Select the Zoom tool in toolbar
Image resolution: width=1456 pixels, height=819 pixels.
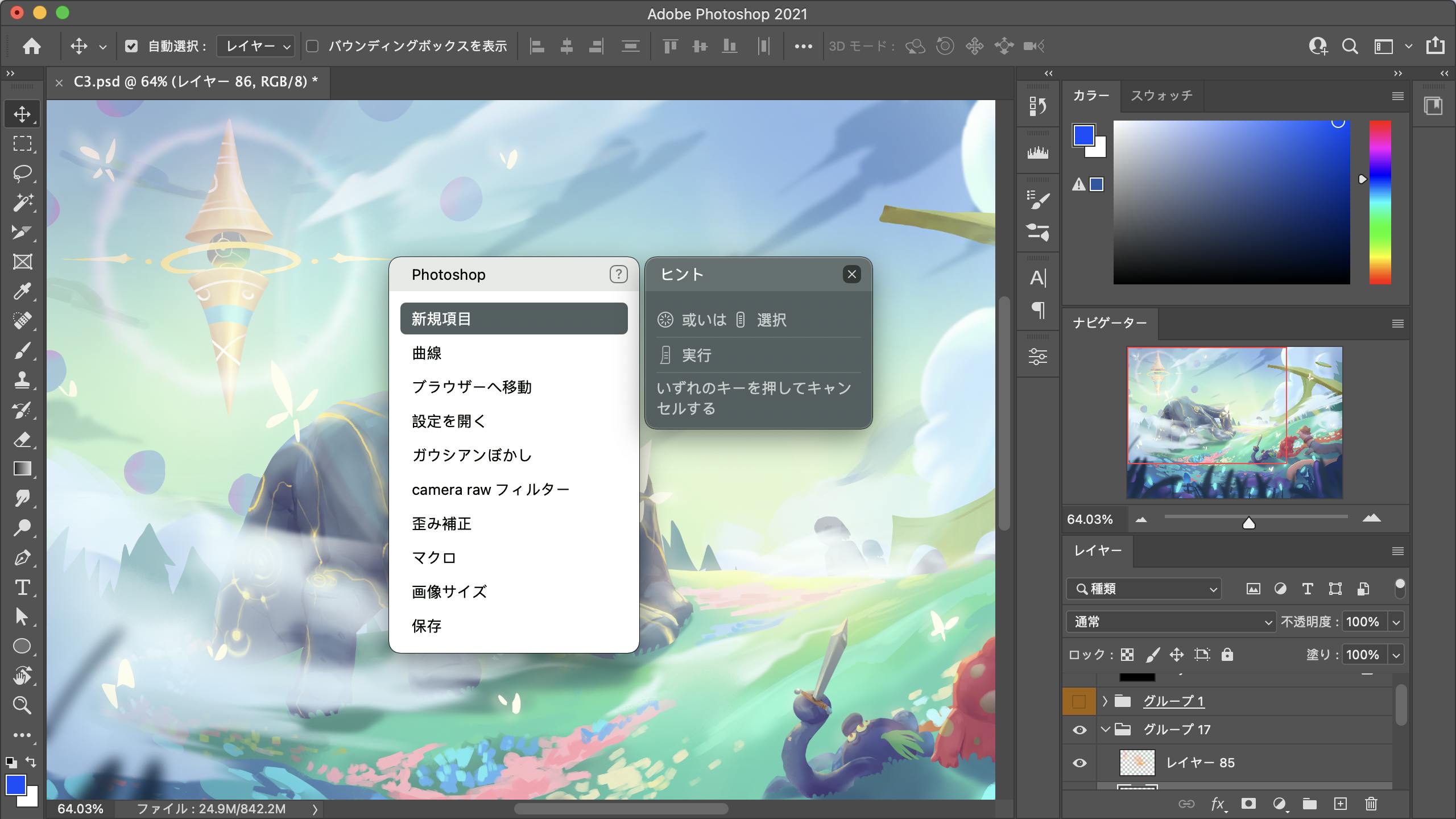pyautogui.click(x=22, y=705)
